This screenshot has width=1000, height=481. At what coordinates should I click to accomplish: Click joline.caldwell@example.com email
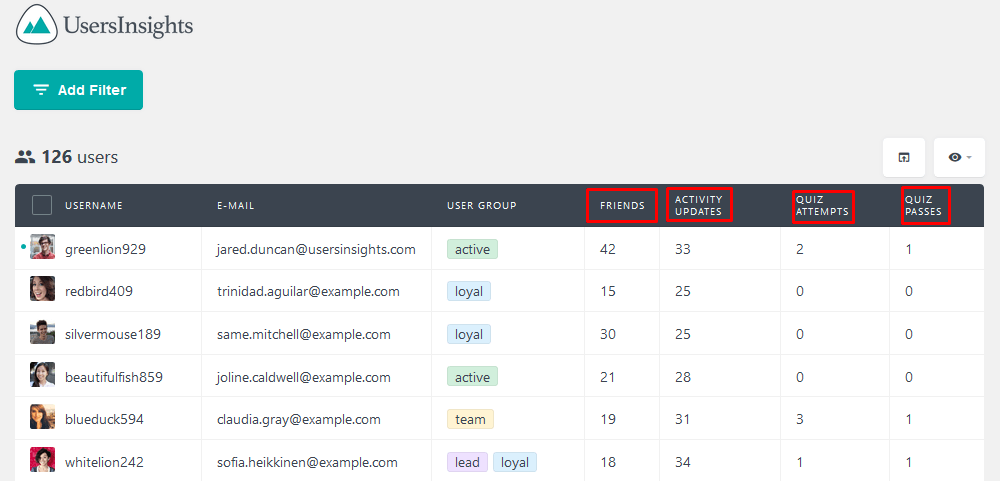pyautogui.click(x=304, y=377)
